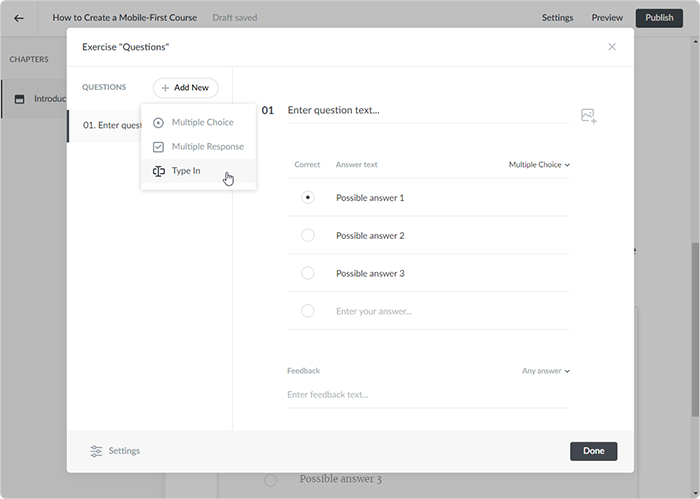Click the Publish button
Image resolution: width=700 pixels, height=499 pixels.
[x=659, y=18]
